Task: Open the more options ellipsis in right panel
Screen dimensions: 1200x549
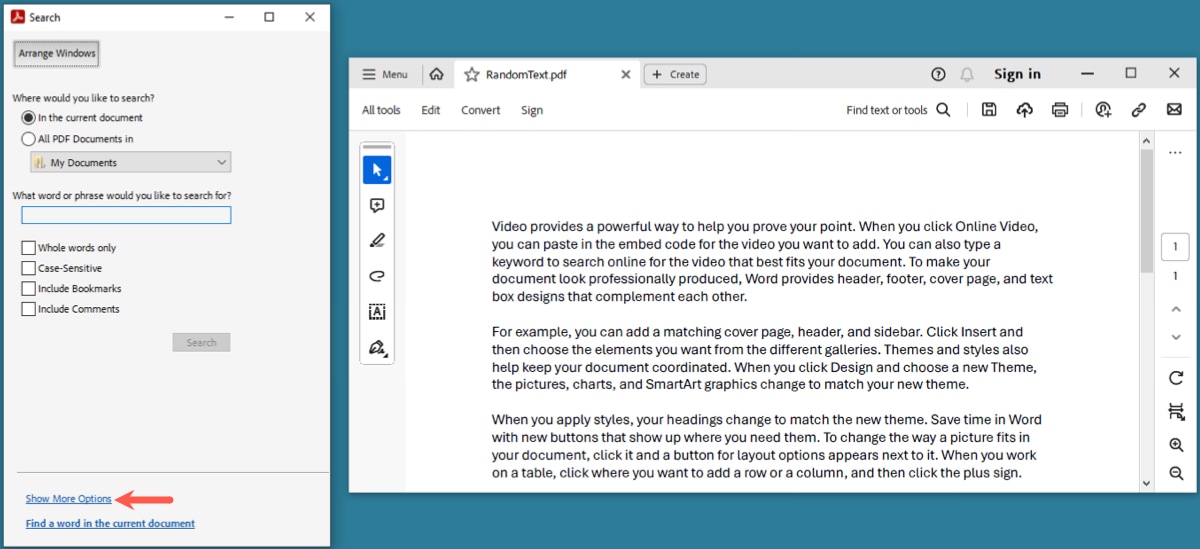Action: pyautogui.click(x=1175, y=153)
